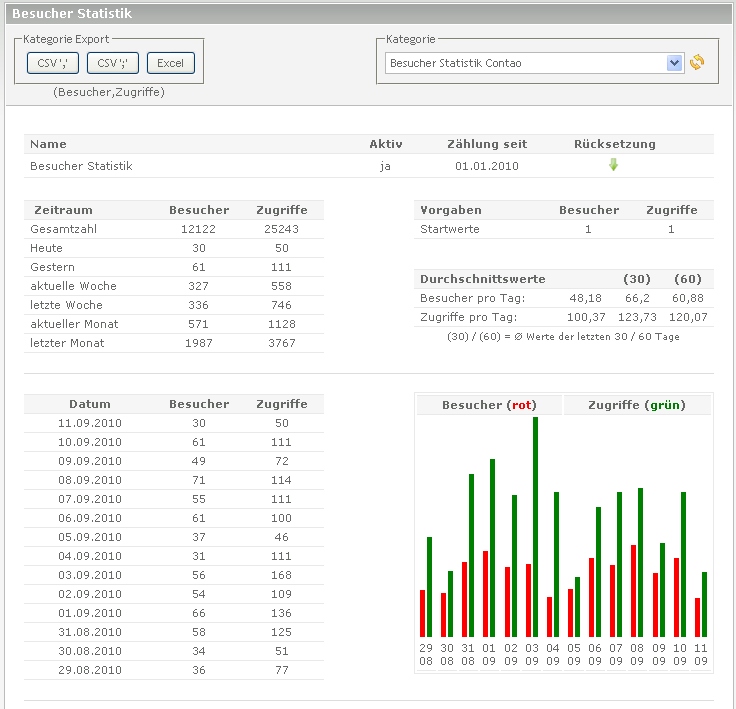Click the Besucher Statistik name entry
This screenshot has height=709, width=736.
81,166
